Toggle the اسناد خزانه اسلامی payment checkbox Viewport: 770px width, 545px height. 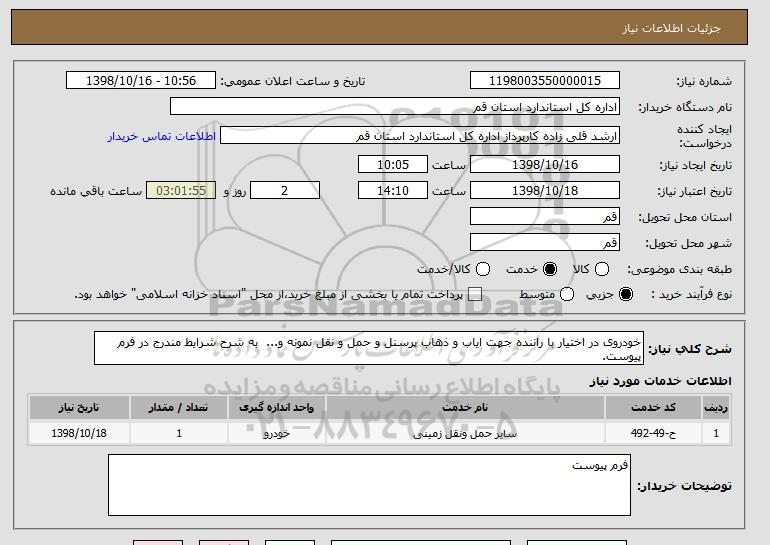click(474, 294)
